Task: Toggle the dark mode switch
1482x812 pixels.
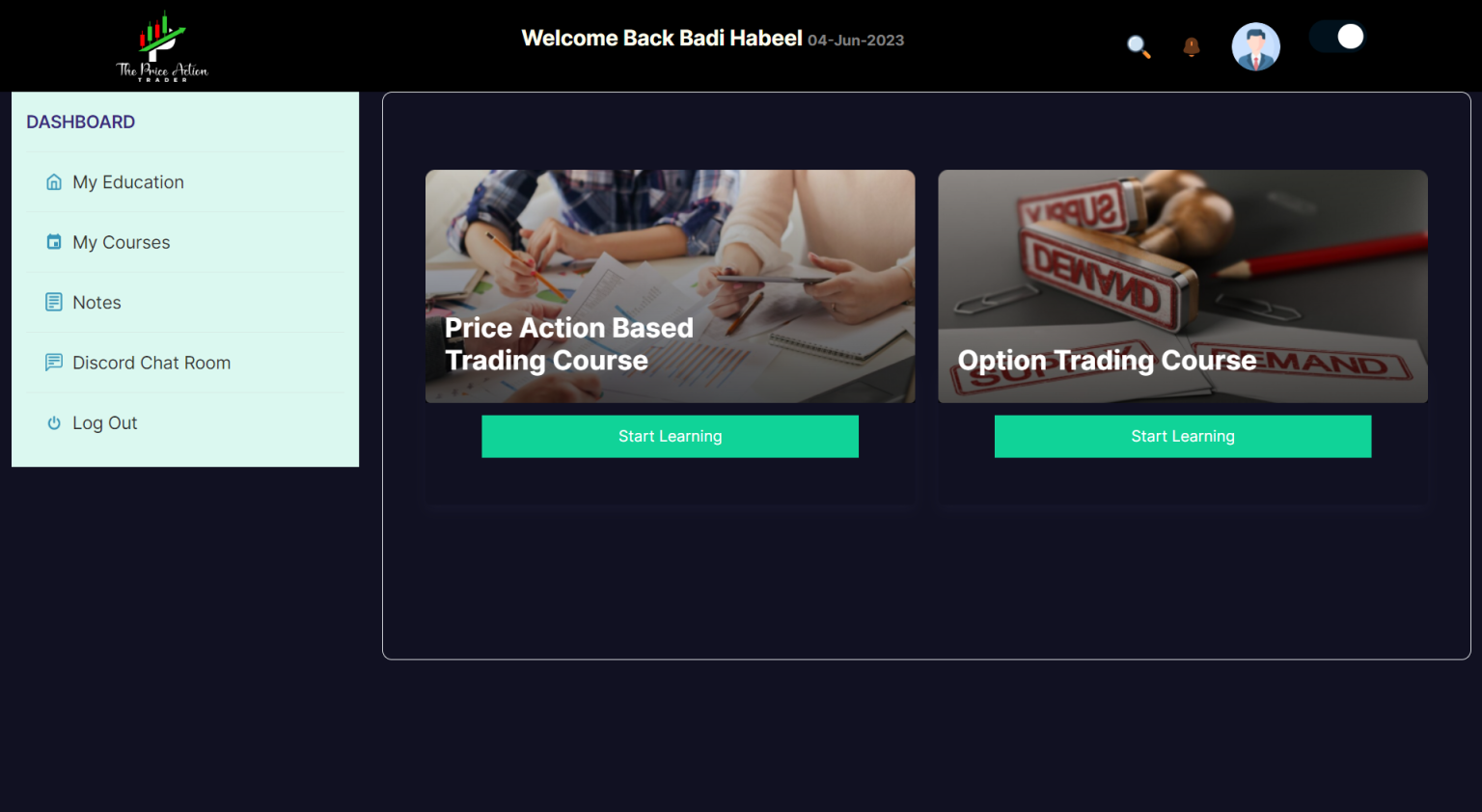Action: pyautogui.click(x=1337, y=37)
